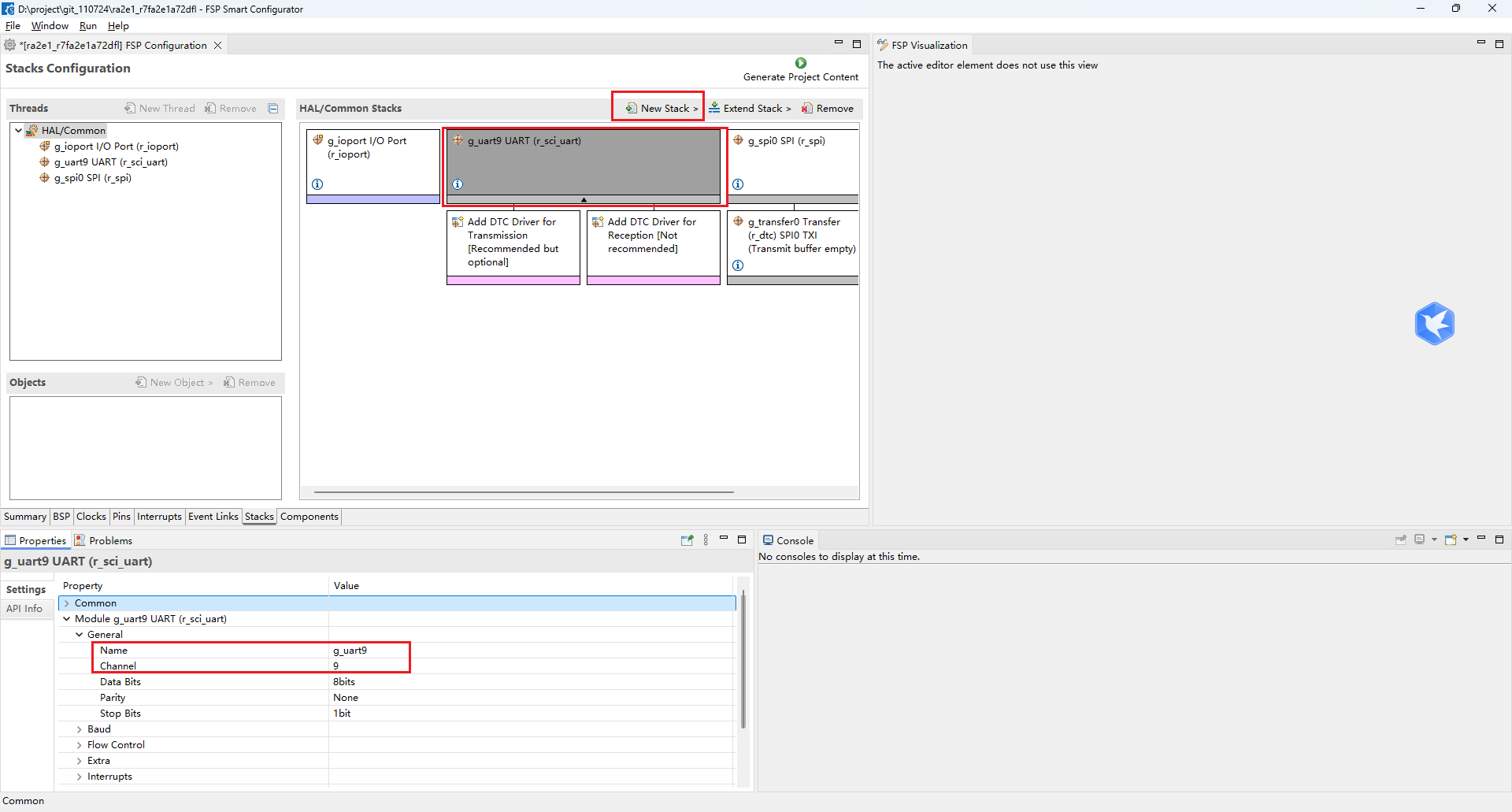Click the info icon on the g_uart9 stack
Screen dimensions: 1512x812
[x=458, y=184]
